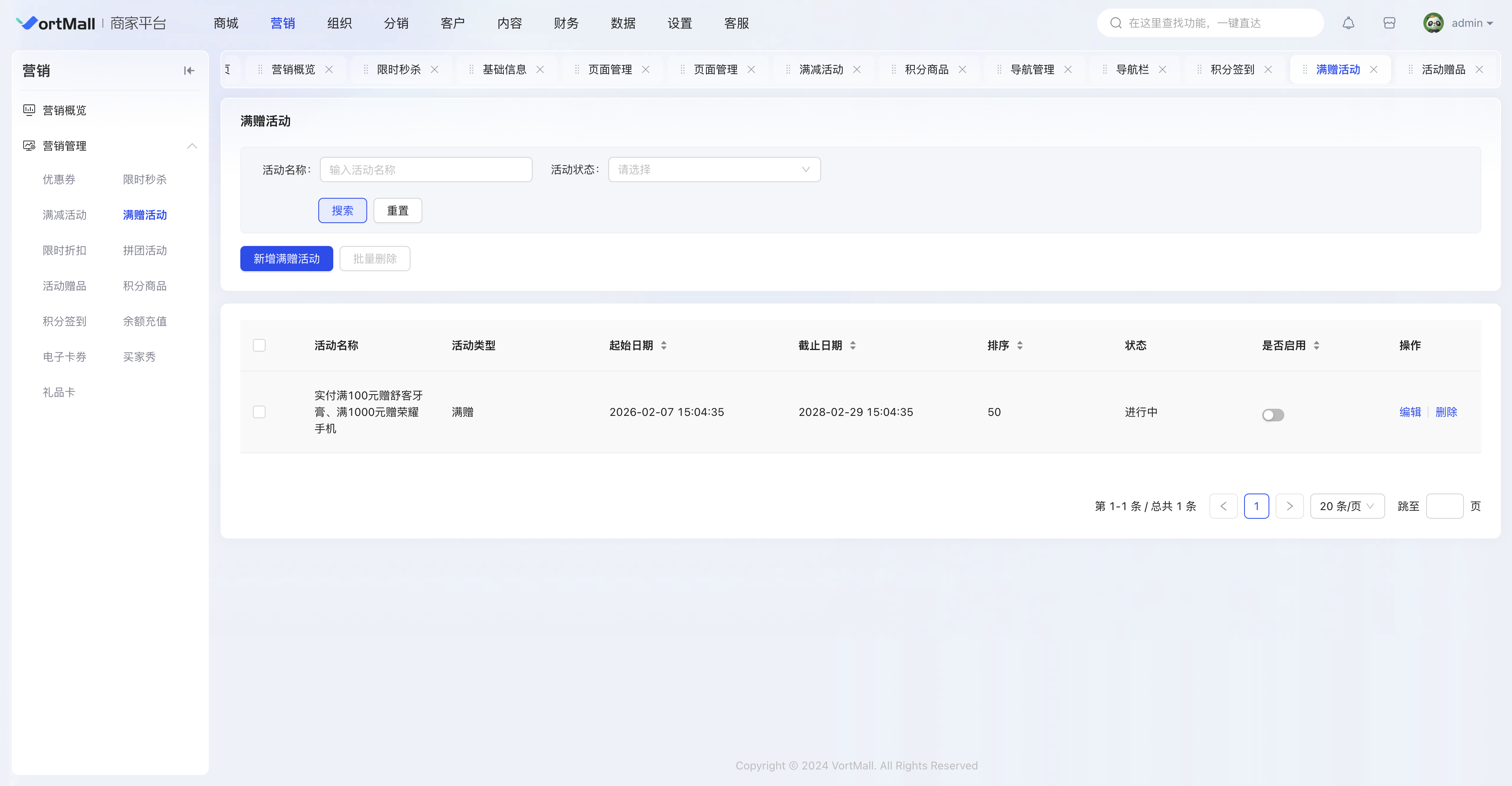Sort by 起始日期 column arrows
Image resolution: width=1512 pixels, height=786 pixels.
tap(664, 345)
